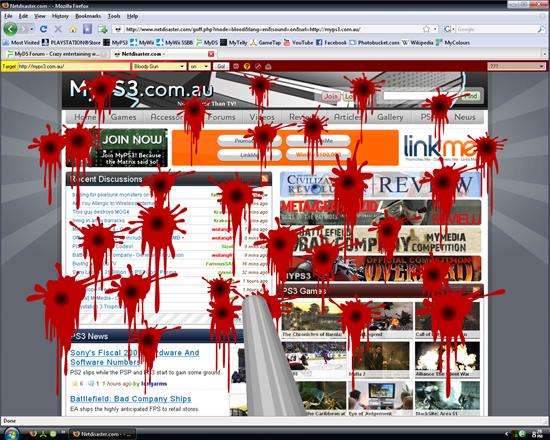Open the PLAYSTATION Store bookmark
This screenshot has width=550, height=440.
pyautogui.click(x=71, y=42)
